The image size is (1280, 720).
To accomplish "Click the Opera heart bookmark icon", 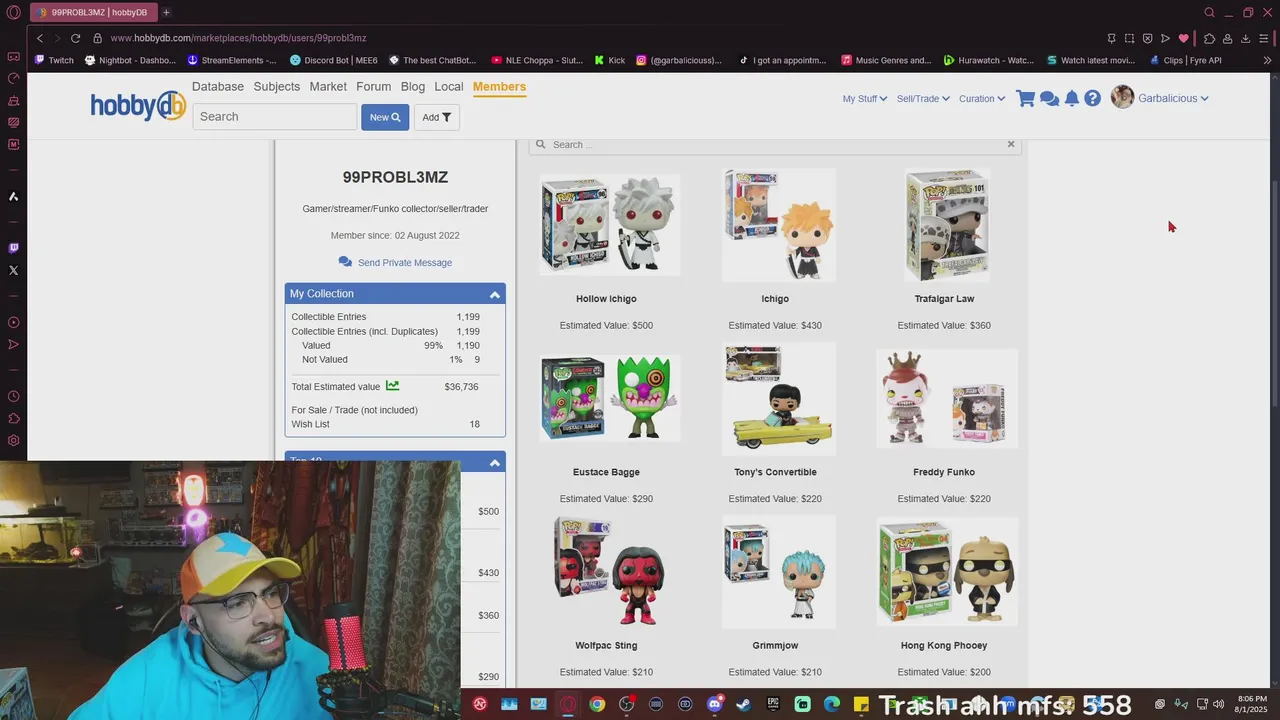I will (1184, 38).
